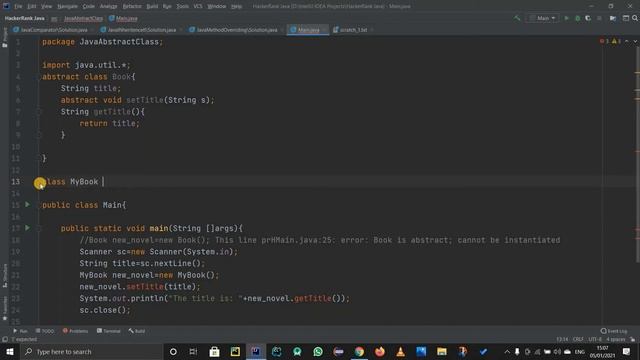Image resolution: width=640 pixels, height=360 pixels.
Task: Open the Main run configuration dropdown
Action: (542, 18)
